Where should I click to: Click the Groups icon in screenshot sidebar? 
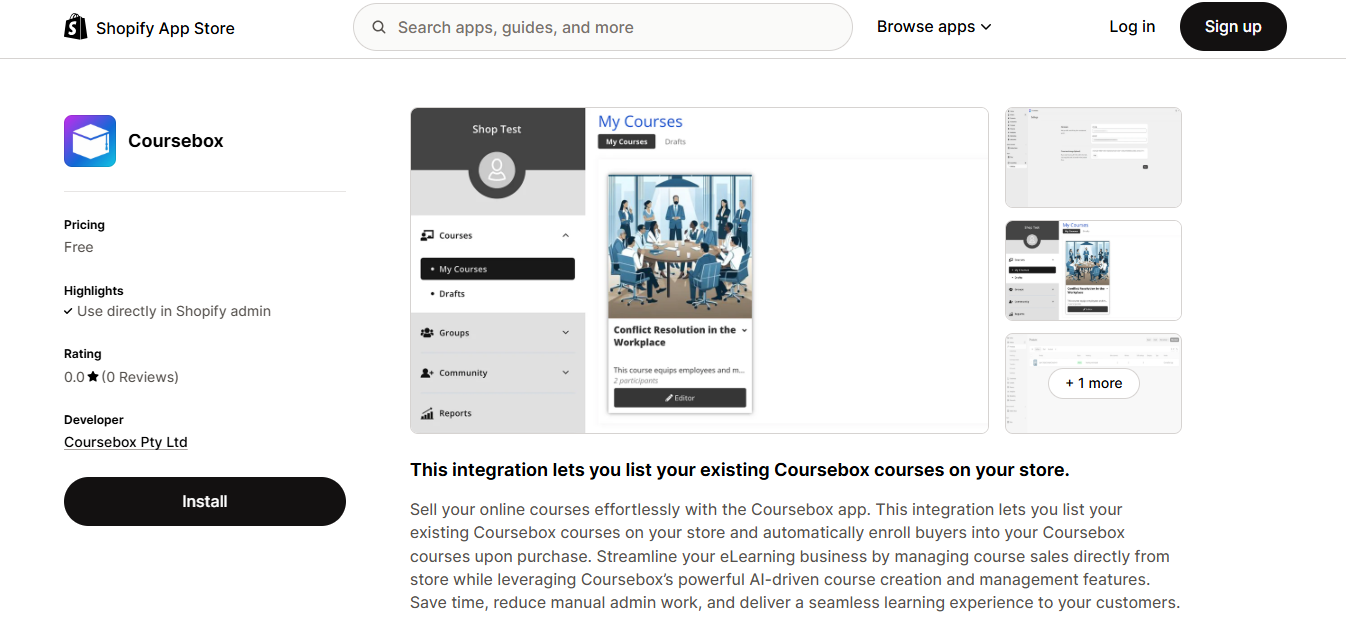pyautogui.click(x=427, y=333)
